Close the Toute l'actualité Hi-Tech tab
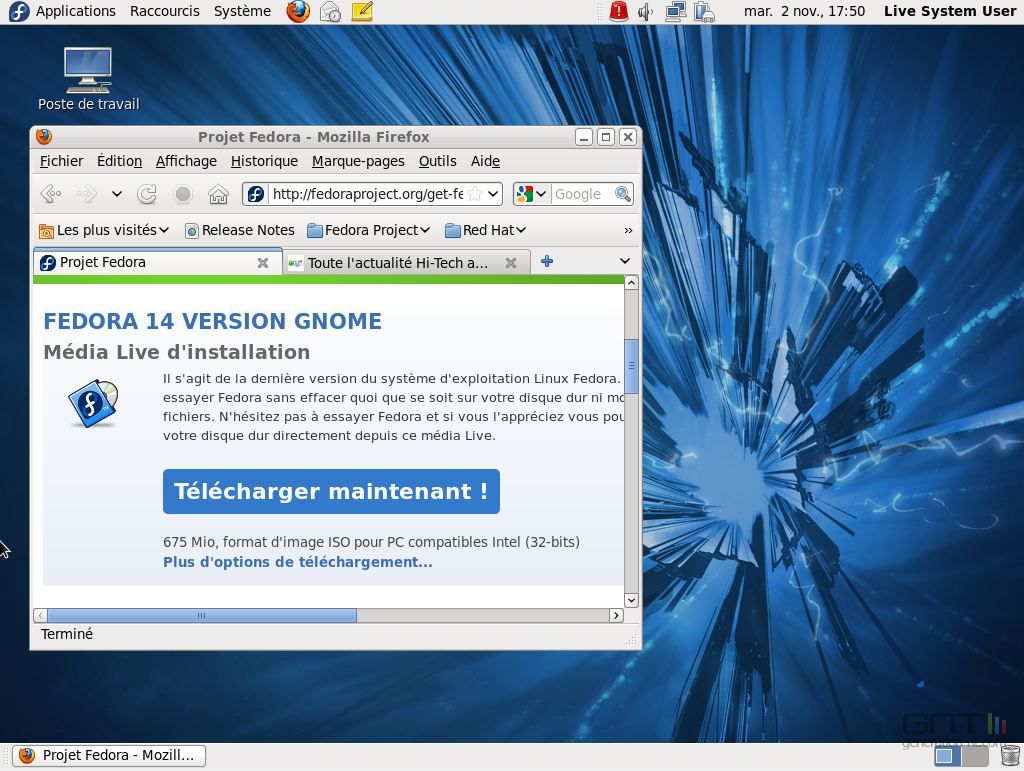The image size is (1024, 771). (511, 263)
